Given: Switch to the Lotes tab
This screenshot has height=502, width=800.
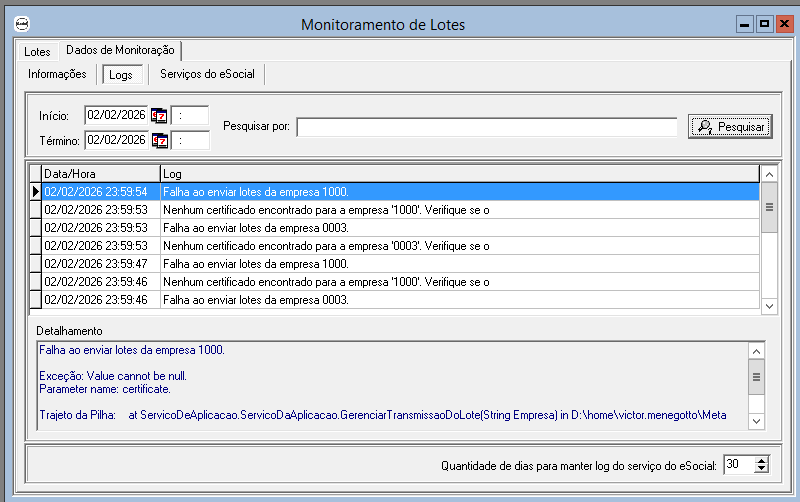Looking at the screenshot, I should [37, 51].
